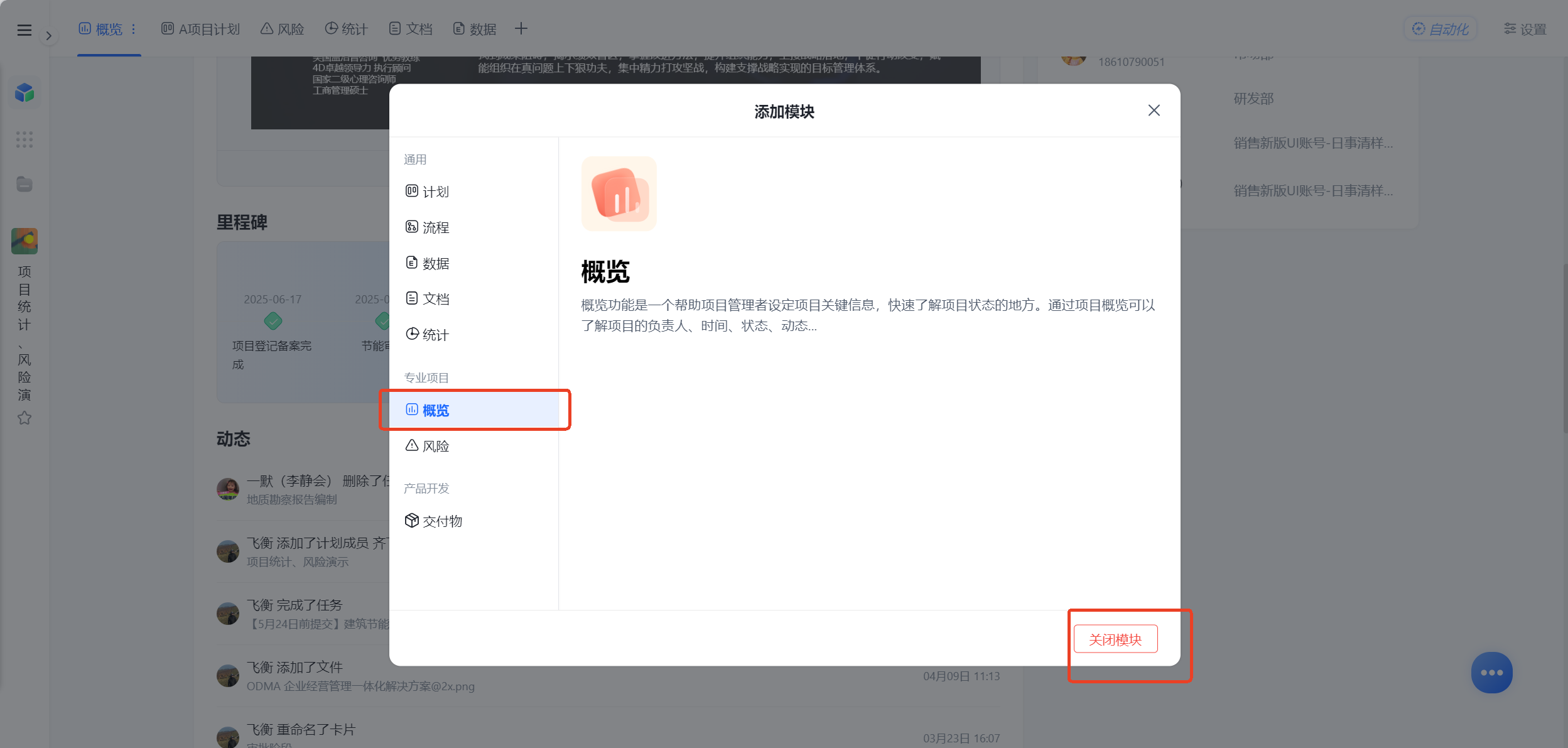1568x748 pixels.
Task: Click the 研发部 text in member panel
Action: click(x=1253, y=99)
